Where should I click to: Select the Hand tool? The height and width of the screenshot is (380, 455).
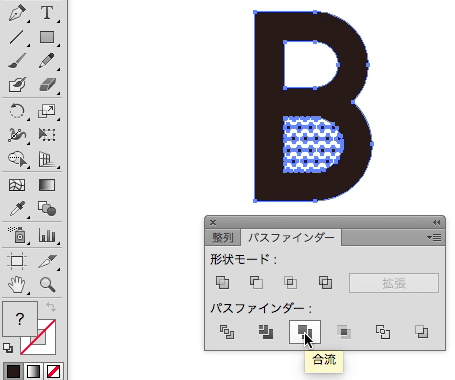(x=17, y=285)
